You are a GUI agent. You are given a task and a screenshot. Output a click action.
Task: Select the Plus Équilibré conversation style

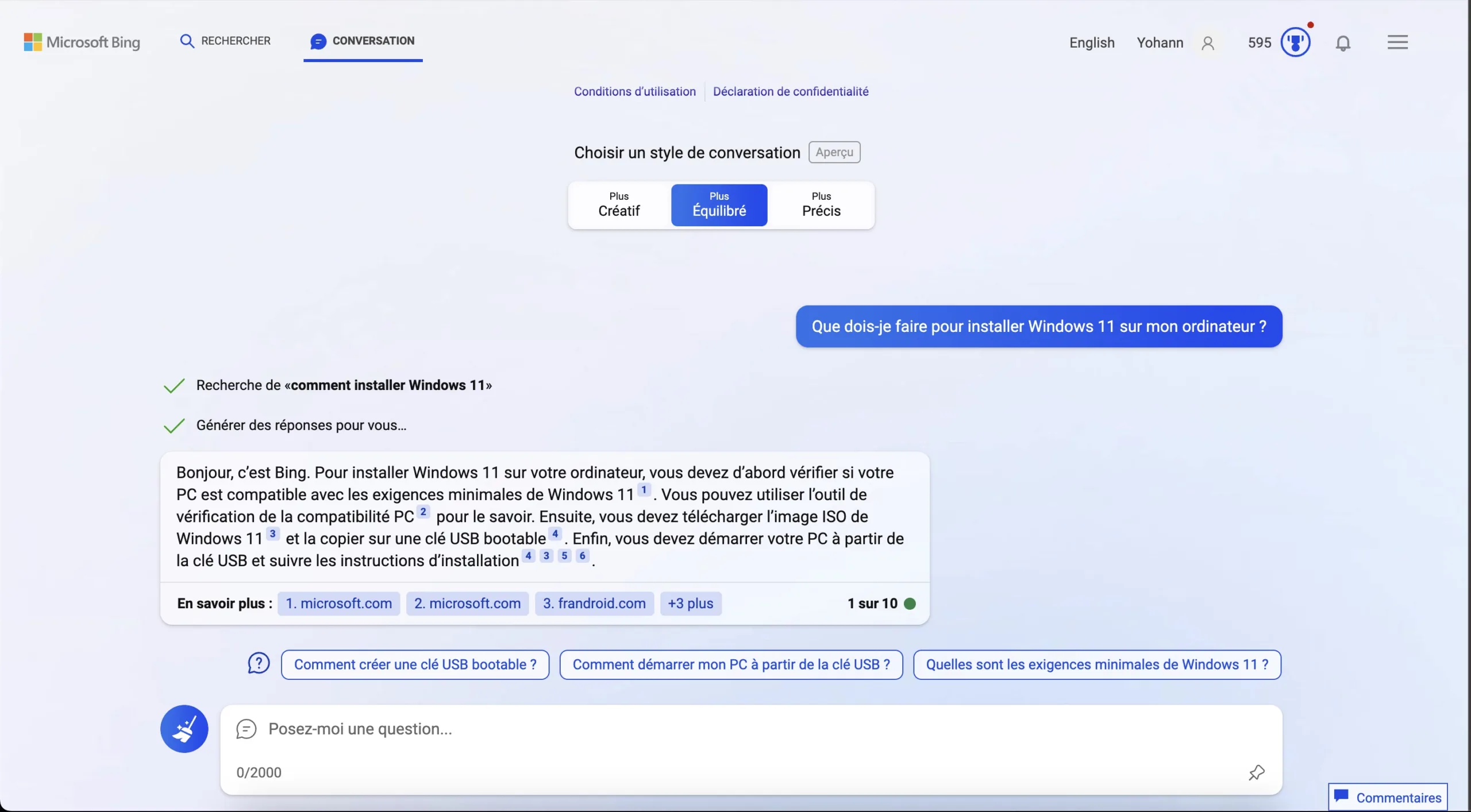[719, 205]
